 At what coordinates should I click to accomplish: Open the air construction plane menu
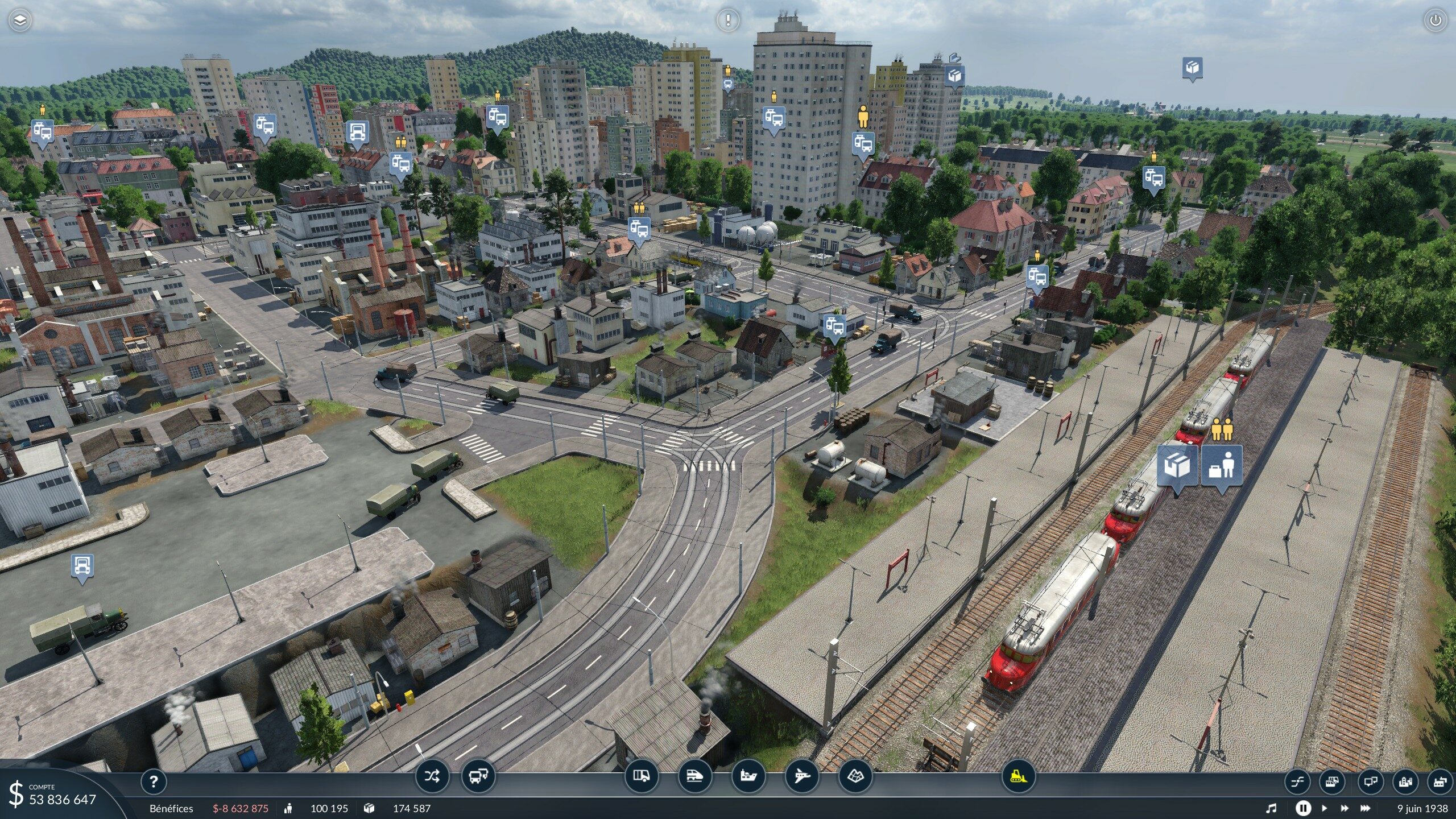pos(802,776)
